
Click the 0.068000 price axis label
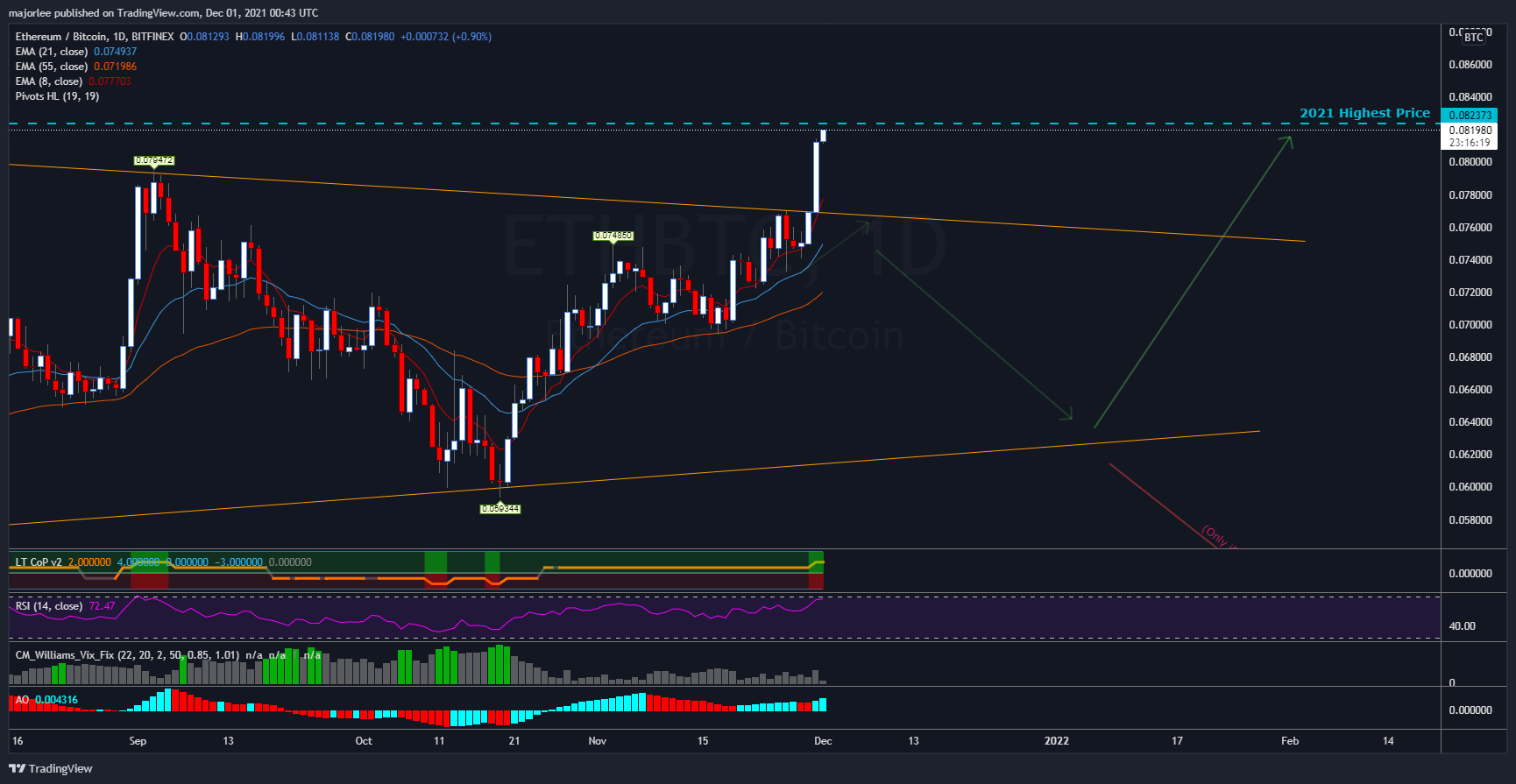coord(1470,357)
